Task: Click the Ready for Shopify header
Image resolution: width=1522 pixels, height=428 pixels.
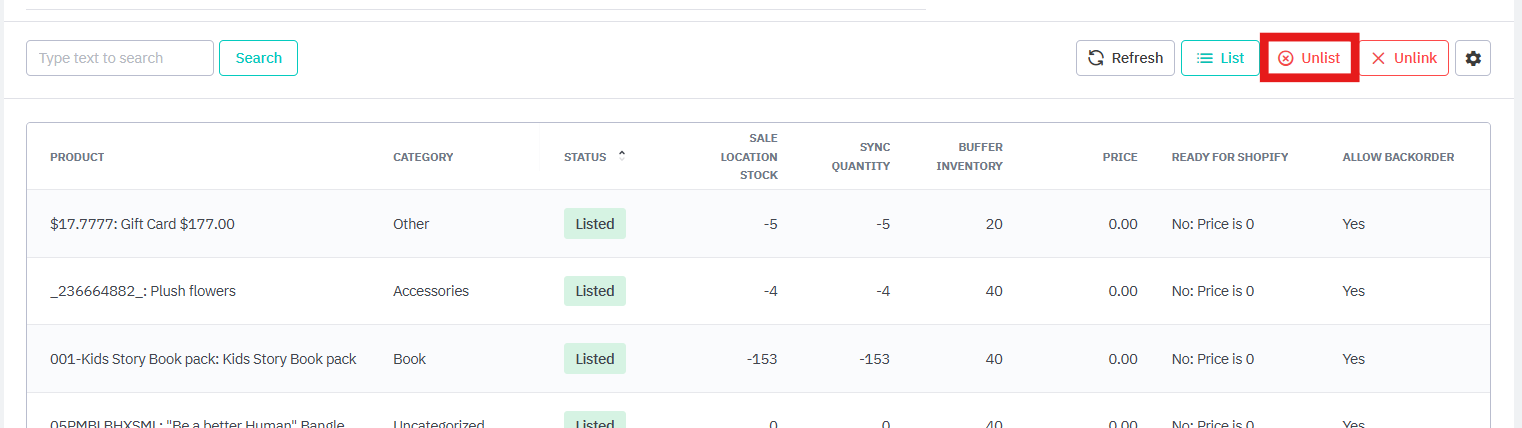Action: pos(1229,157)
